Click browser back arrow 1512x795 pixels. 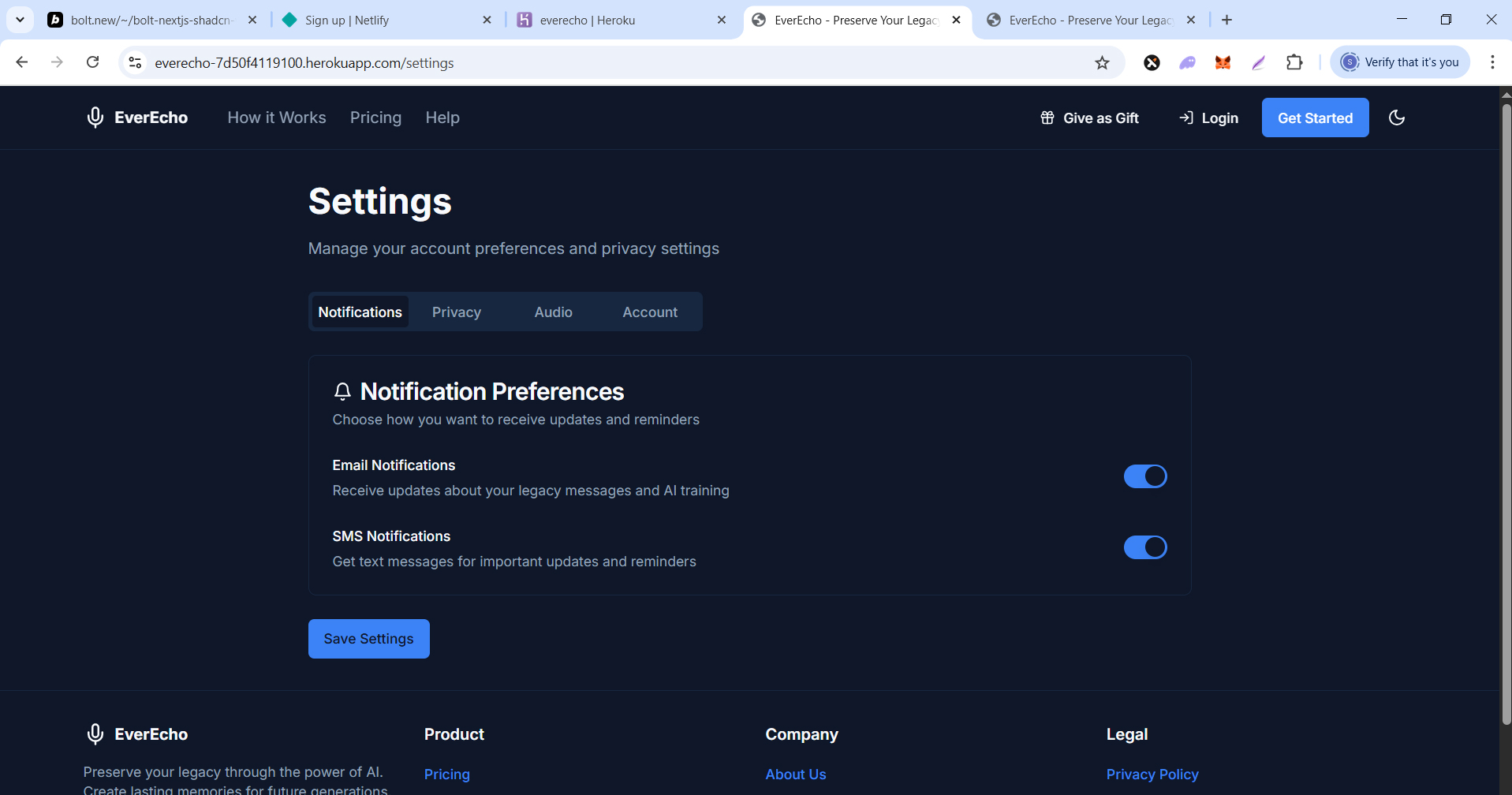22,62
